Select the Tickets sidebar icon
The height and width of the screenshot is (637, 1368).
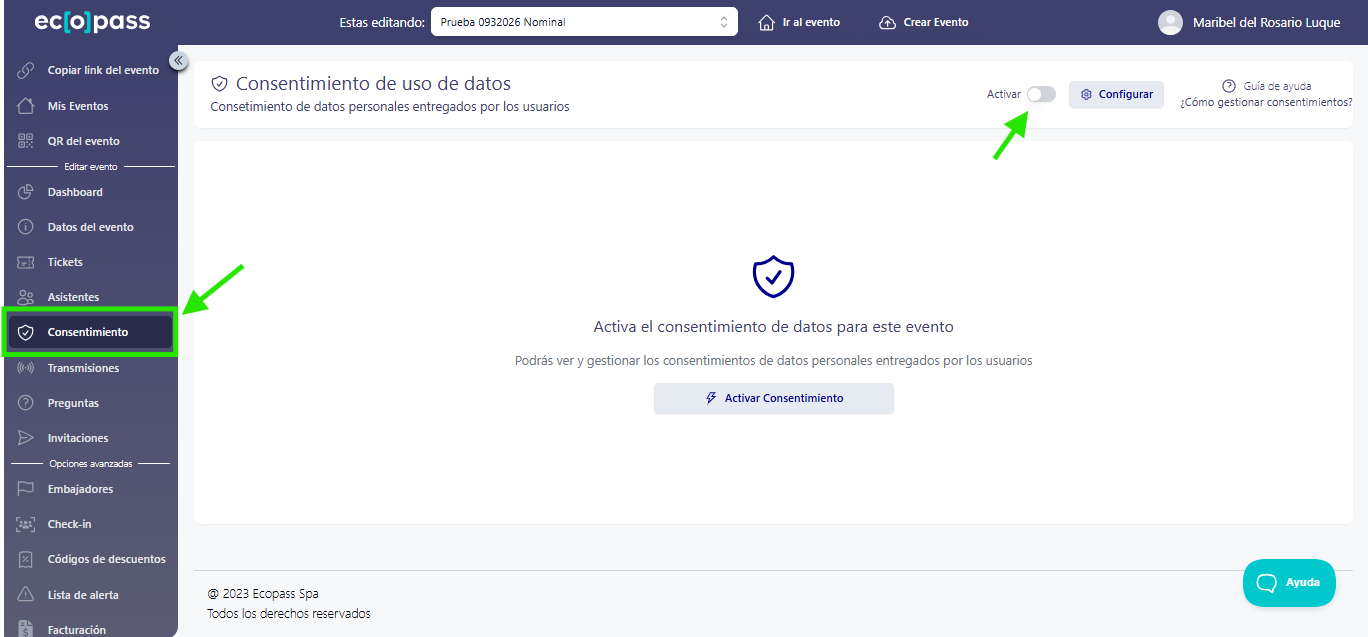[26, 261]
